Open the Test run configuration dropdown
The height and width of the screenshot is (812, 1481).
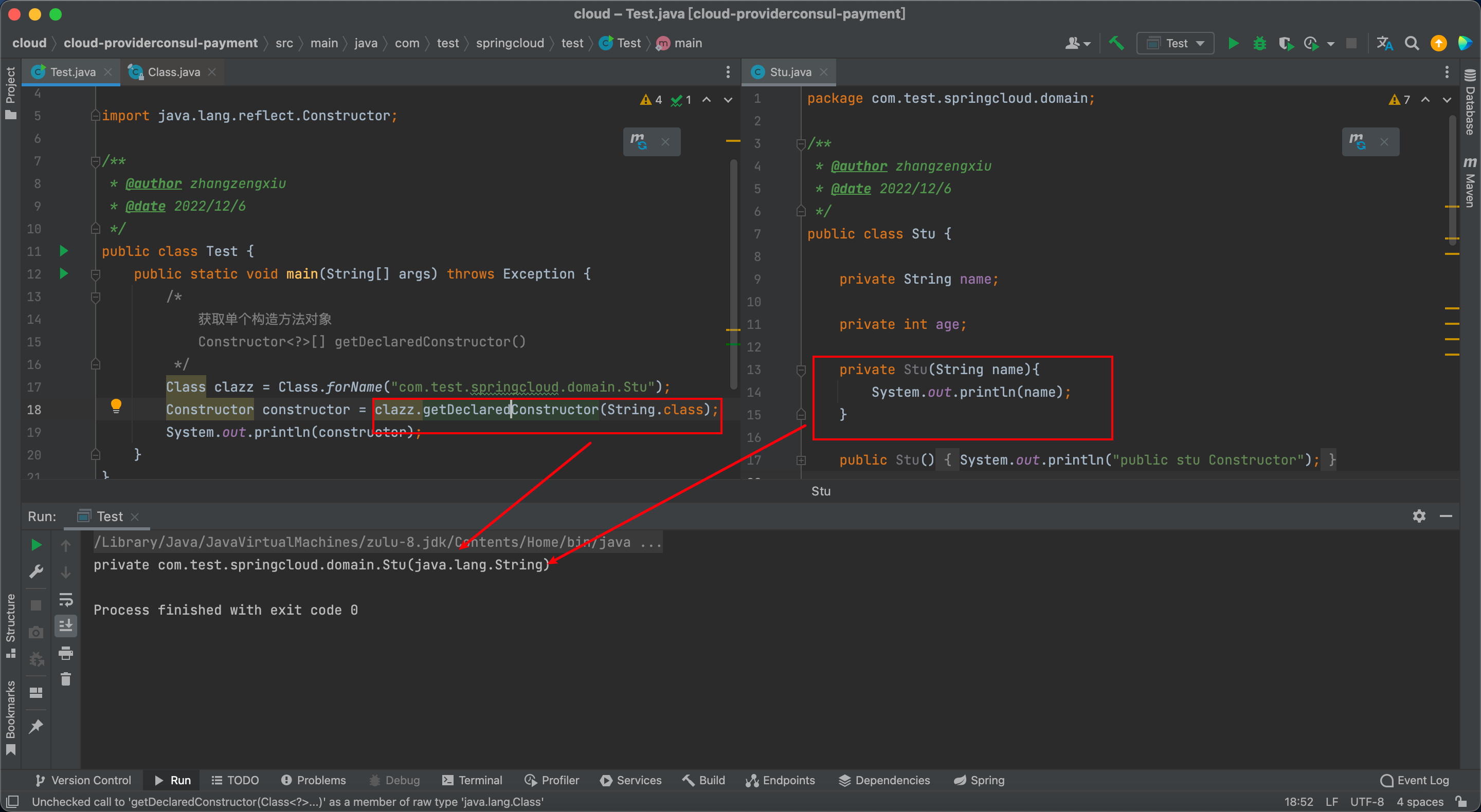[x=1175, y=43]
